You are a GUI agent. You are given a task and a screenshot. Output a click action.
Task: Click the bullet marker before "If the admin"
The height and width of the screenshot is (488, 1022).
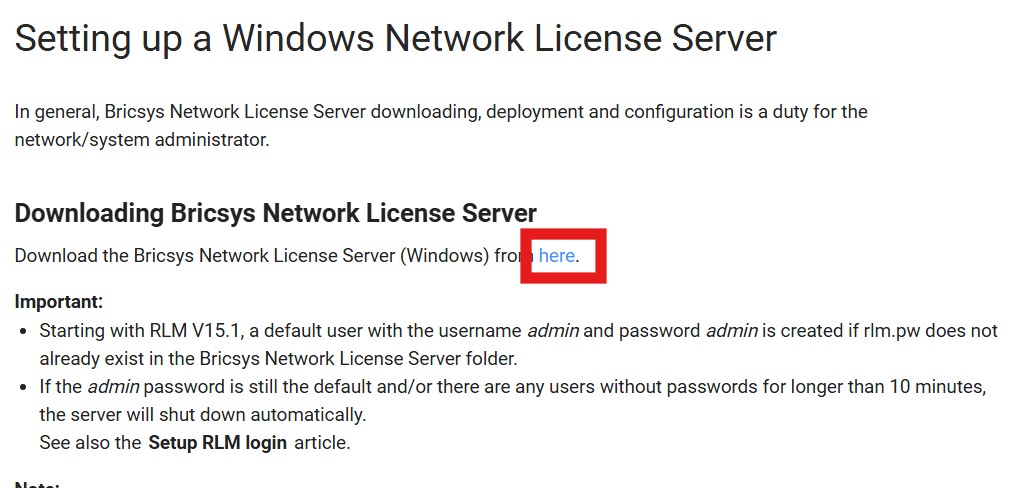click(23, 388)
